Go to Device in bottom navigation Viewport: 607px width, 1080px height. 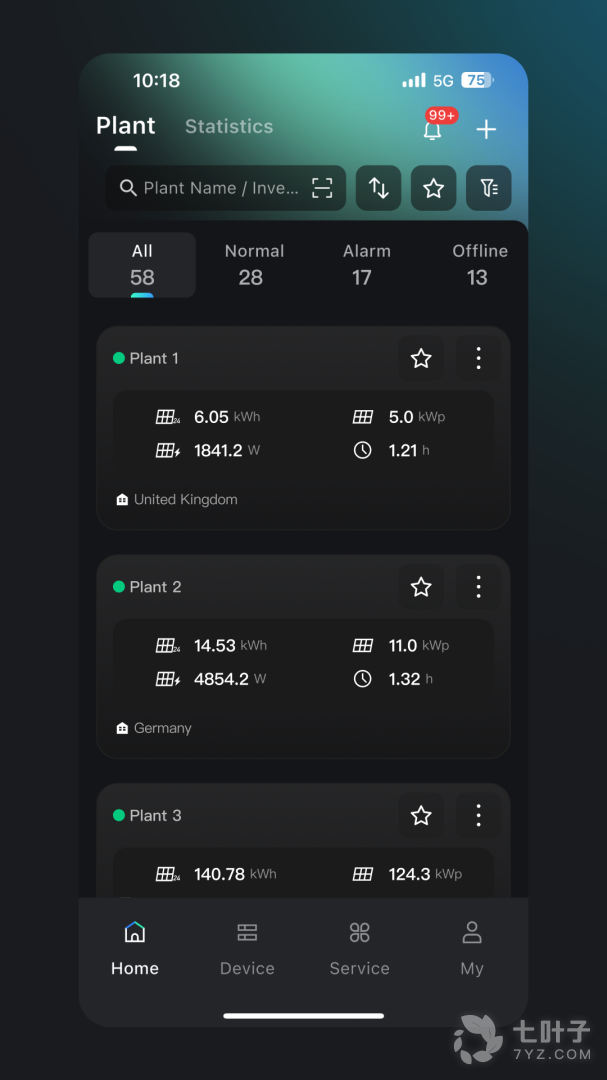point(247,948)
